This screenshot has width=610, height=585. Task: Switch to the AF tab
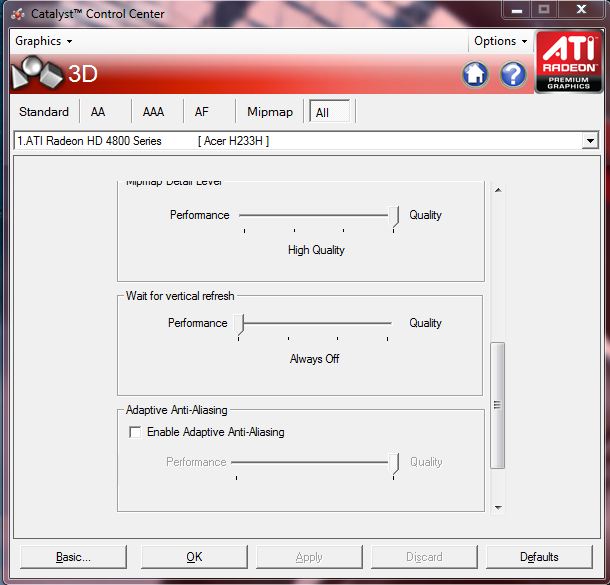(202, 112)
